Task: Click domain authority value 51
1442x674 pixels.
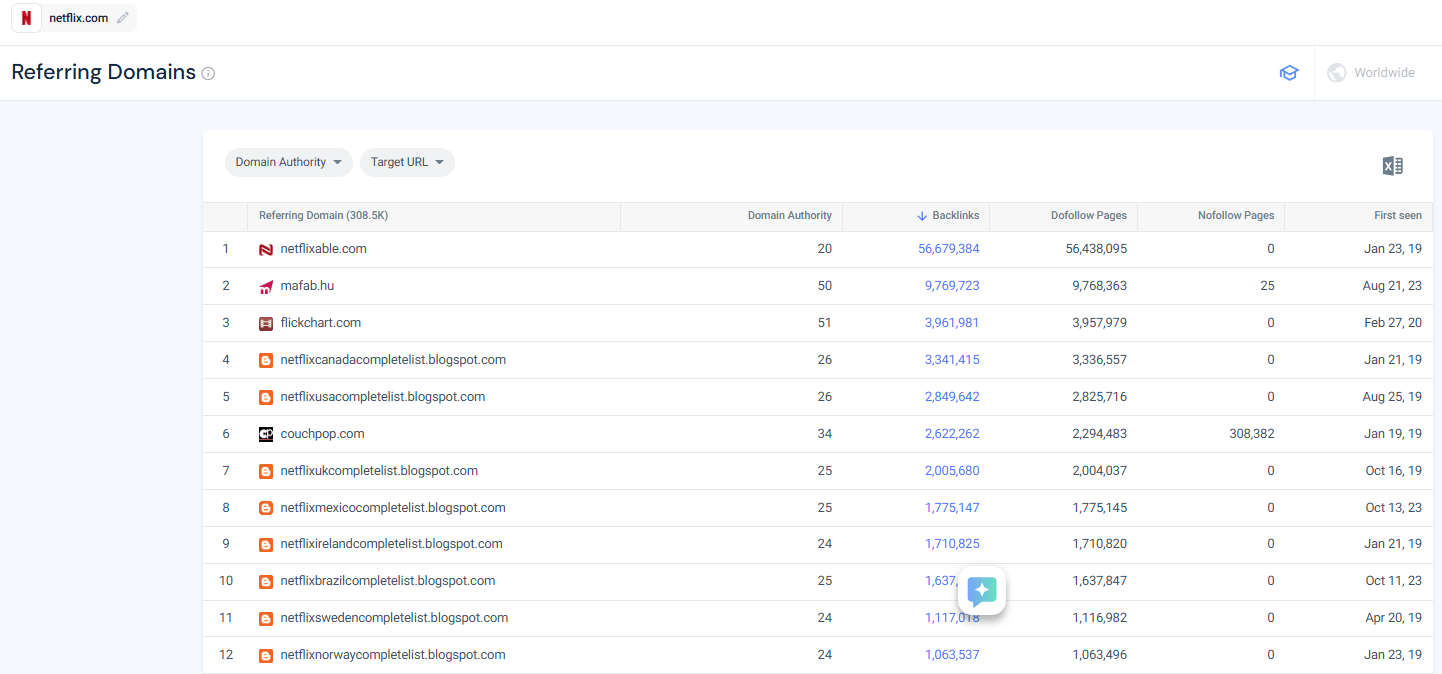Action: tap(824, 323)
